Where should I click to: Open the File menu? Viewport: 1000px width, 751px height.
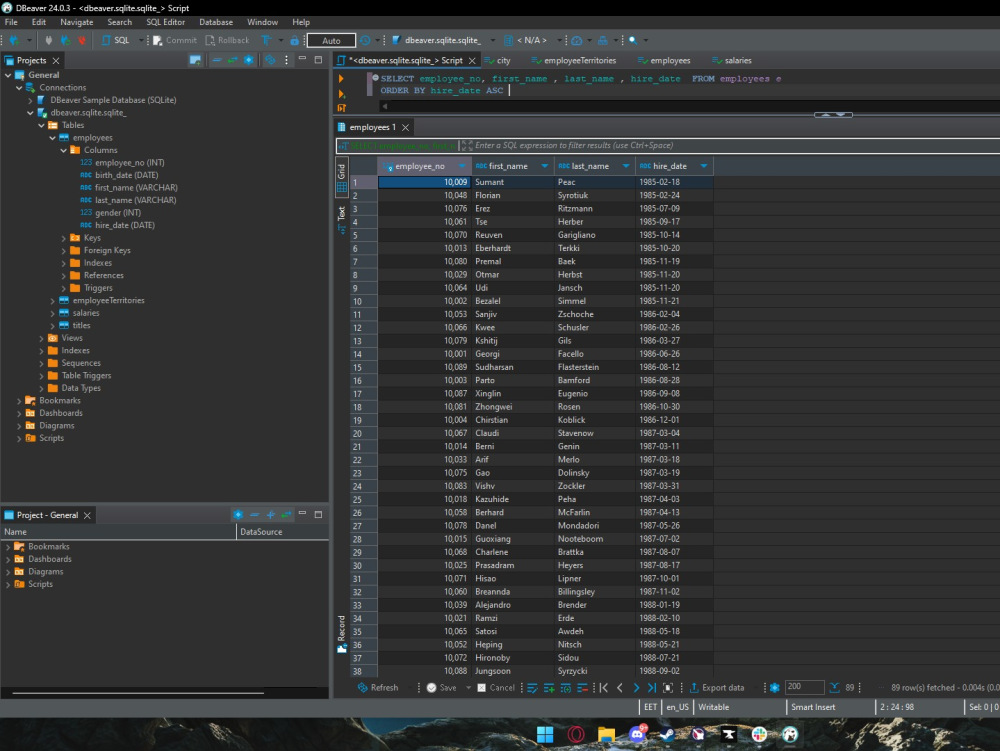tap(11, 22)
